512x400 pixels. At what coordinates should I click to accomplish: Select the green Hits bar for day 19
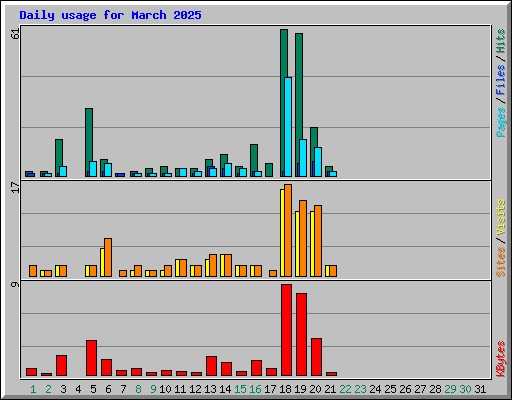[298, 105]
